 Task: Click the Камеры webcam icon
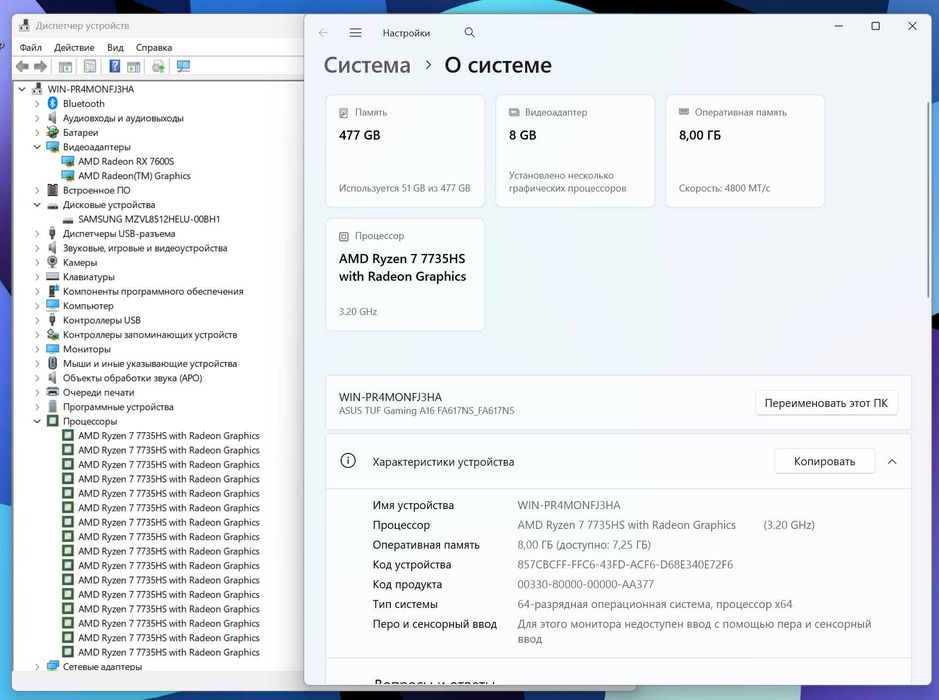tap(53, 262)
